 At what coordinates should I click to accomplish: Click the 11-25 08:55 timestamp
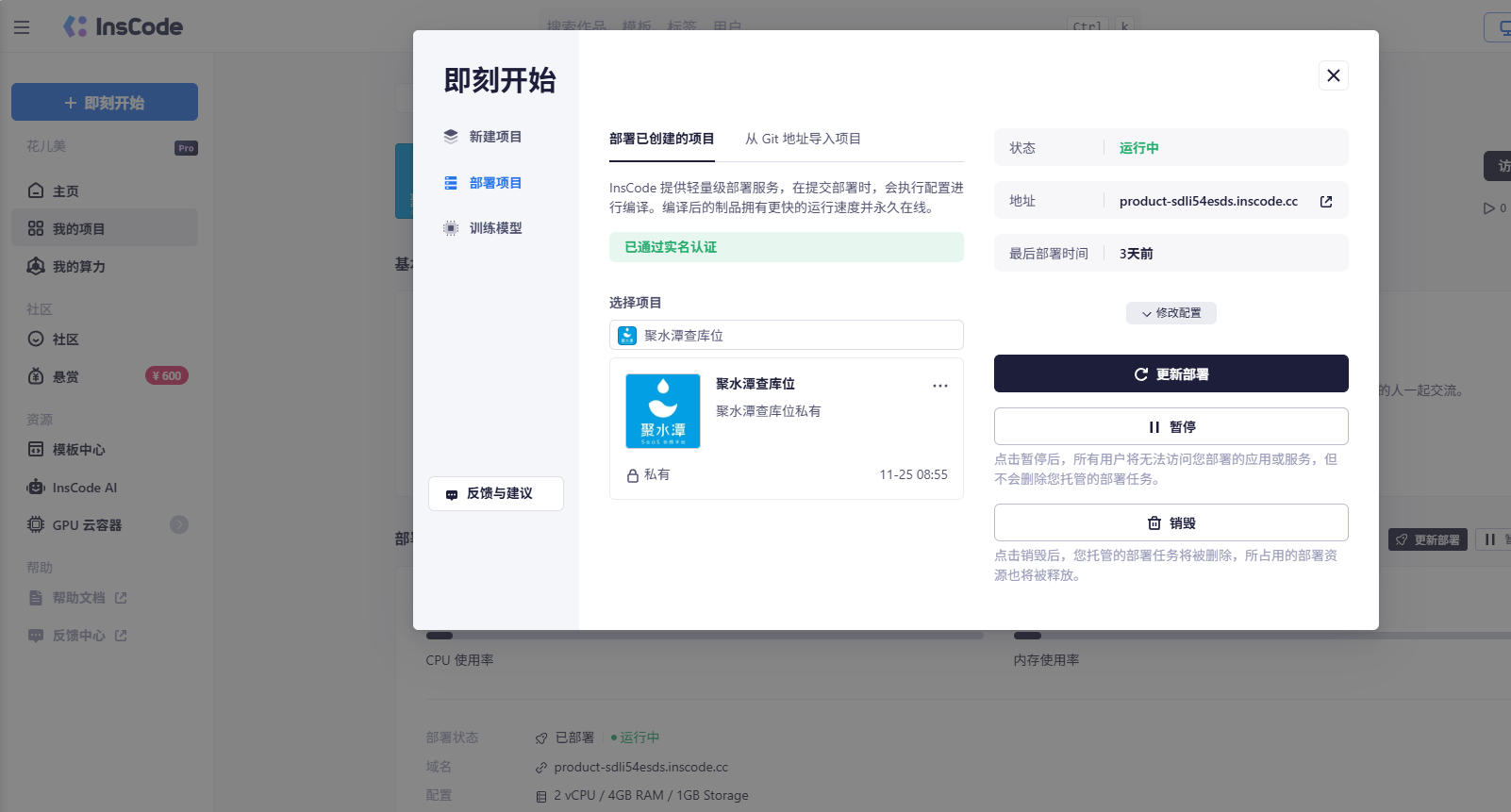coord(914,474)
